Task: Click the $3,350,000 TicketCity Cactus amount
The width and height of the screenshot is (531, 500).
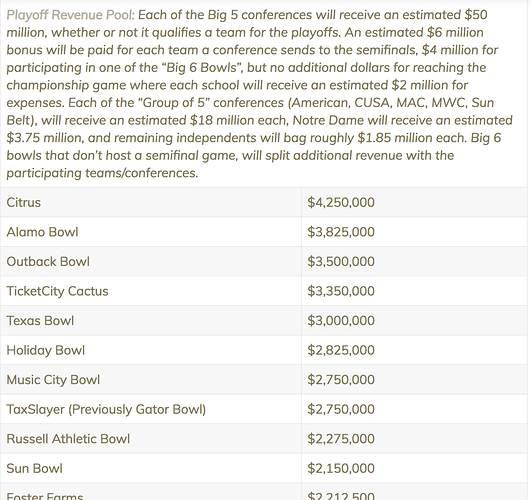Action: tap(341, 291)
